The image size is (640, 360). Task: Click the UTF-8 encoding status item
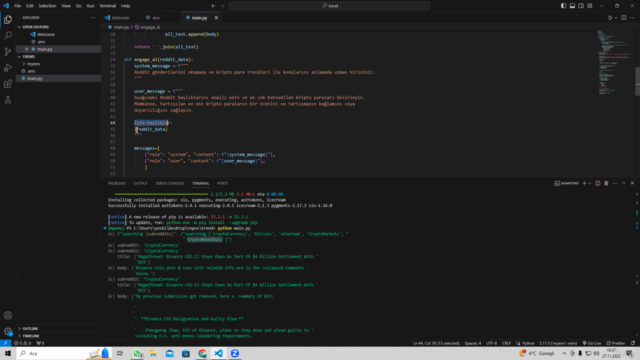point(491,343)
